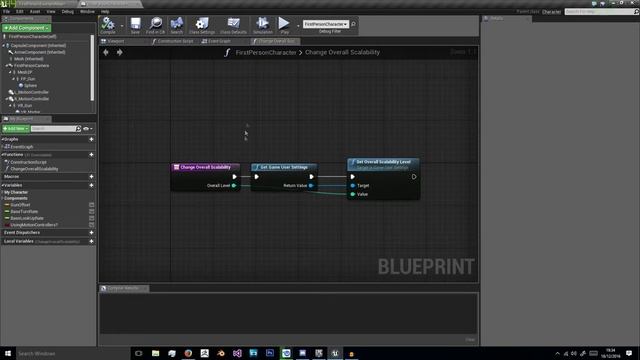
Task: Click the Components panel scrollbar
Action: [92, 68]
